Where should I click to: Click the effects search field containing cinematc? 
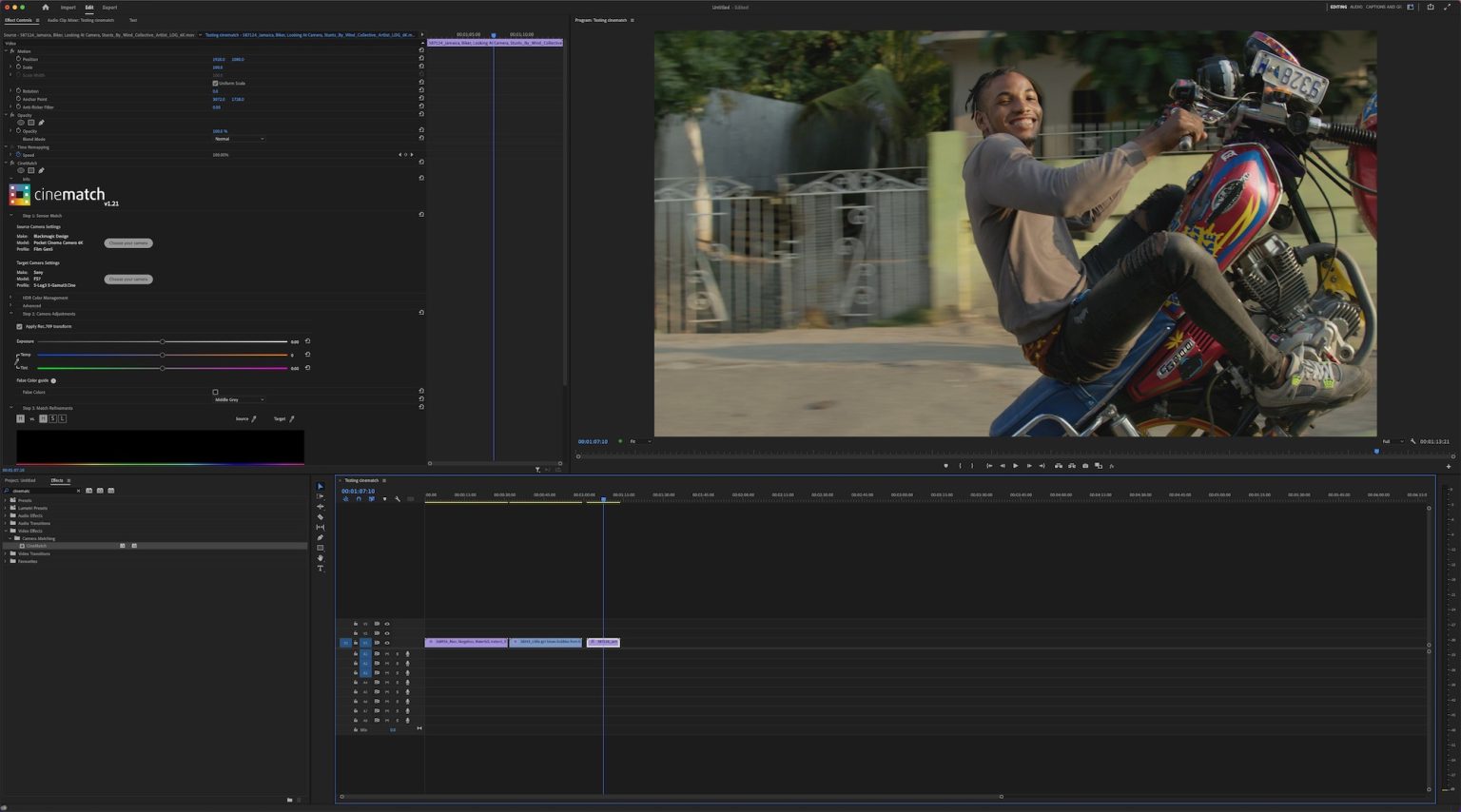pos(44,491)
